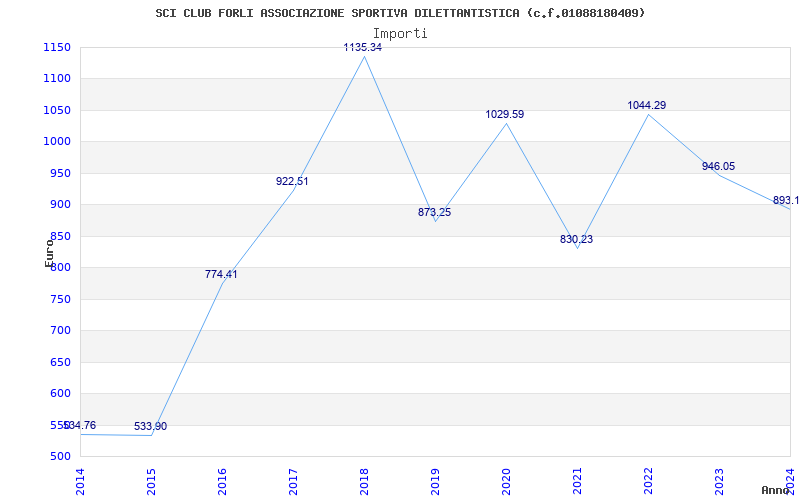Click the 750 y-axis tick label
Viewport: 800px width, 500px height.
(60, 299)
